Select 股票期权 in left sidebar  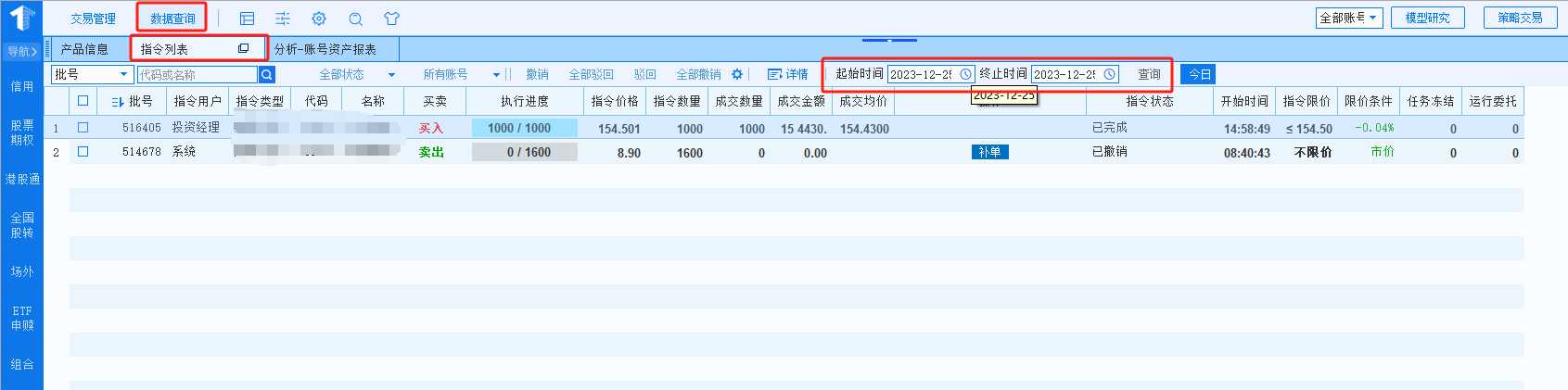(22, 132)
